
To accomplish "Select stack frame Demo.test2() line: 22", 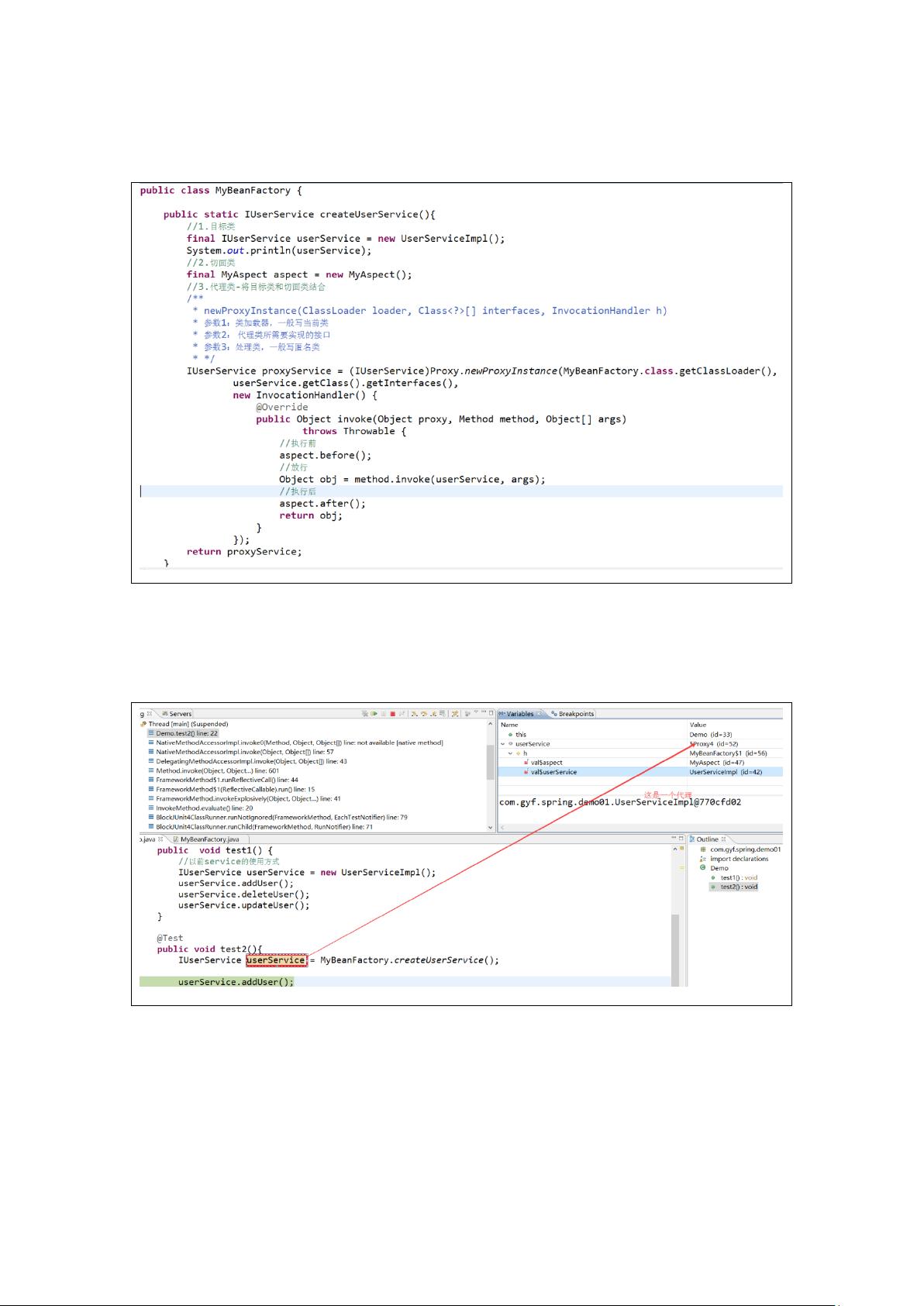I will click(183, 733).
